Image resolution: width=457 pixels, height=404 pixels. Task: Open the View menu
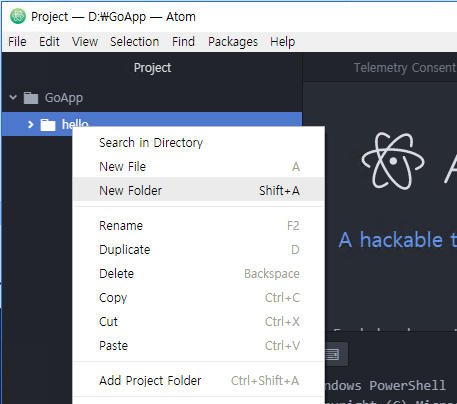tap(85, 42)
